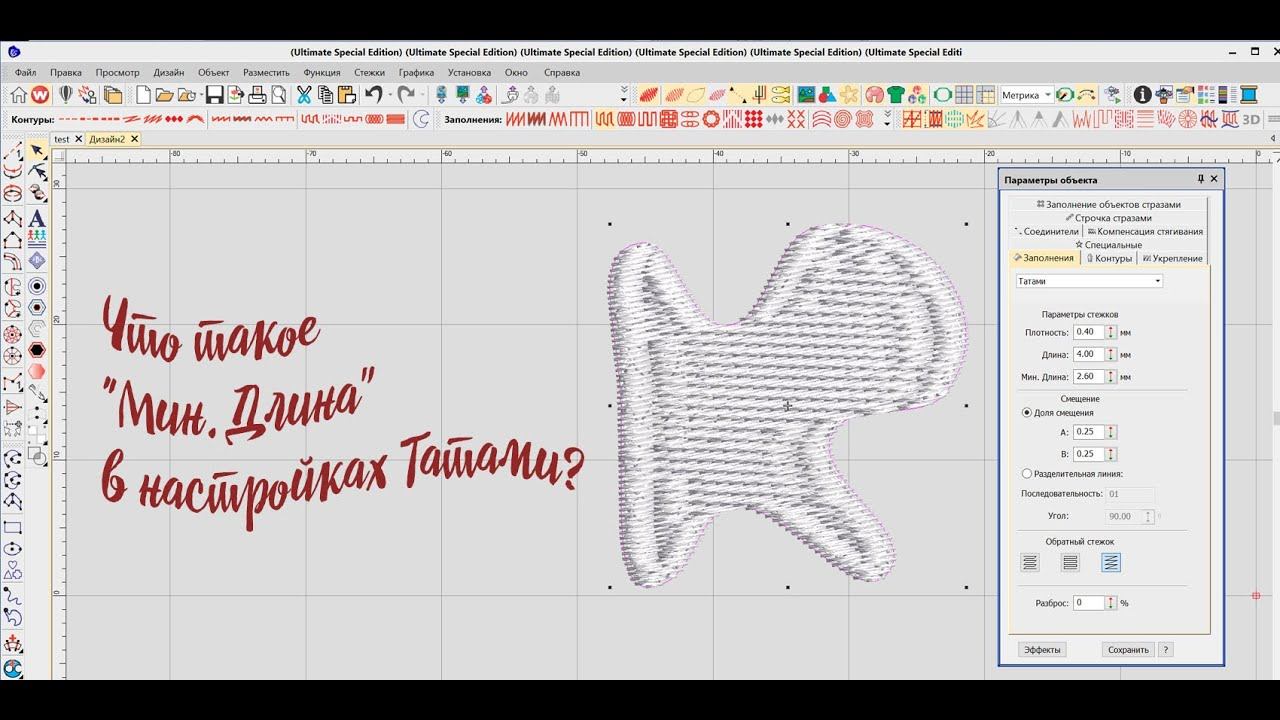Adjust the Длина stepper arrows
Image resolution: width=1280 pixels, height=720 pixels.
coord(1111,354)
